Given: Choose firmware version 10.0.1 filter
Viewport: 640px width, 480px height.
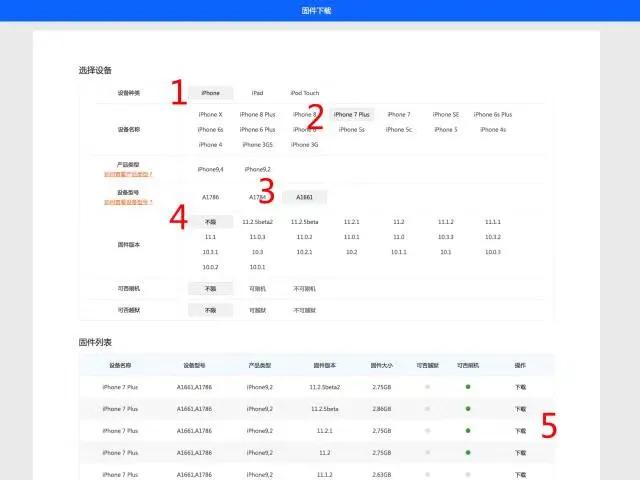Looking at the screenshot, I should tap(257, 267).
